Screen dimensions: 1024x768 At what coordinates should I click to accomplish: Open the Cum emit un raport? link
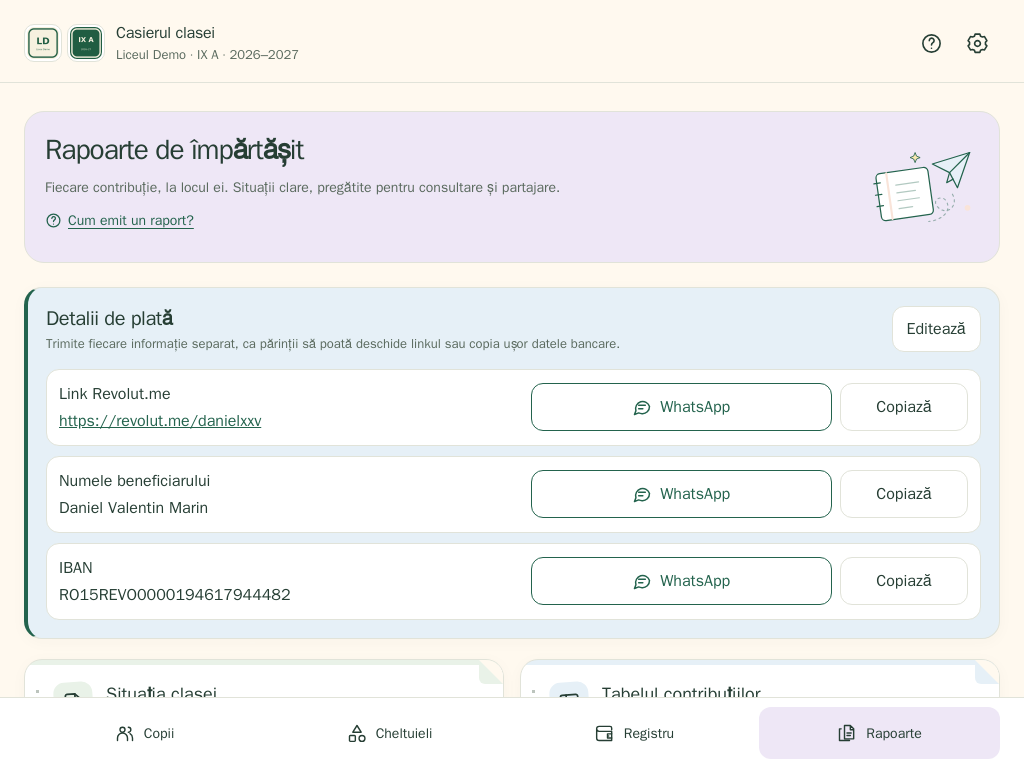pyautogui.click(x=131, y=221)
